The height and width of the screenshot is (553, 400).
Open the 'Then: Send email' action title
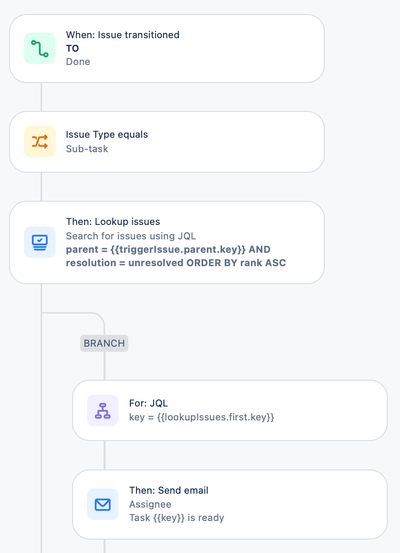[169, 490]
